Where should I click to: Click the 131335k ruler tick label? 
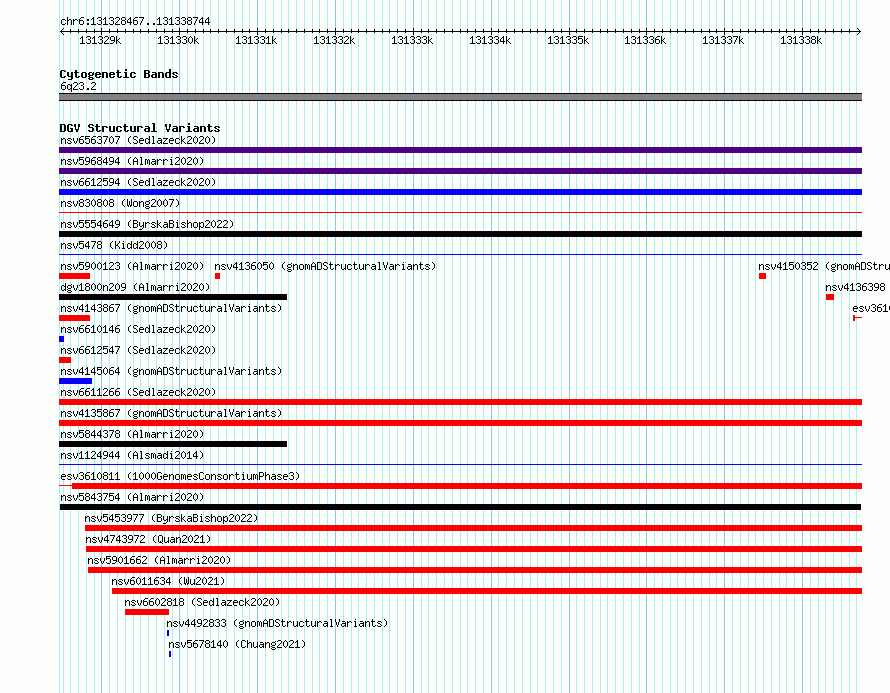568,40
